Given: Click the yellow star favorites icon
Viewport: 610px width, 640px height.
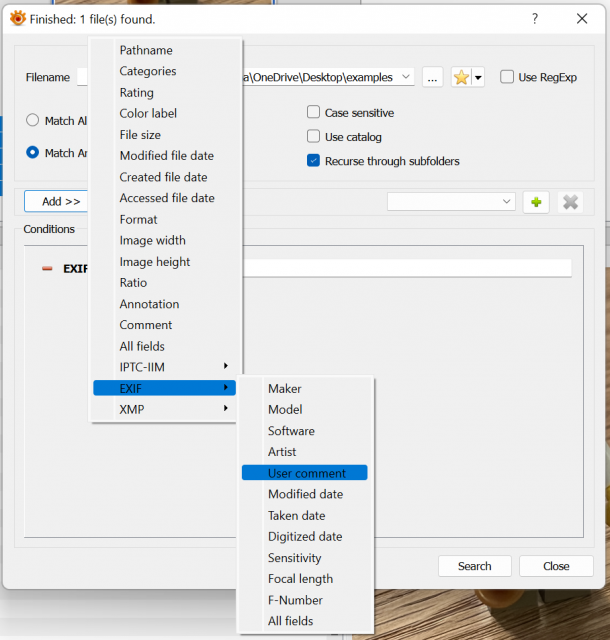Looking at the screenshot, I should [x=461, y=77].
